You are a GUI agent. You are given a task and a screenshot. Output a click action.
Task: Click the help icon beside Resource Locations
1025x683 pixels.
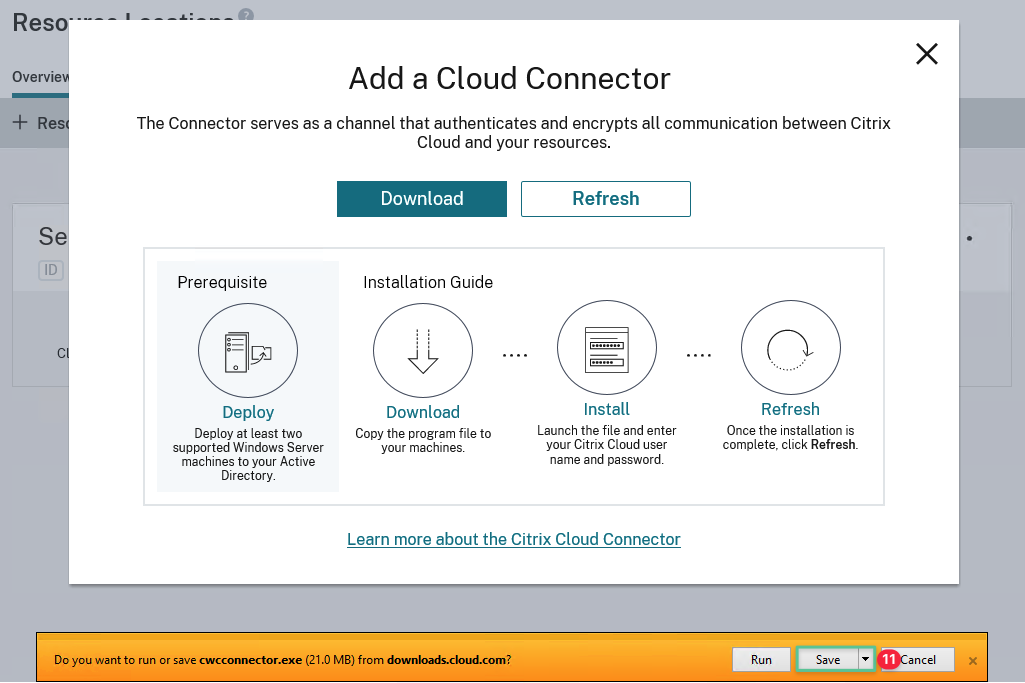[x=246, y=14]
